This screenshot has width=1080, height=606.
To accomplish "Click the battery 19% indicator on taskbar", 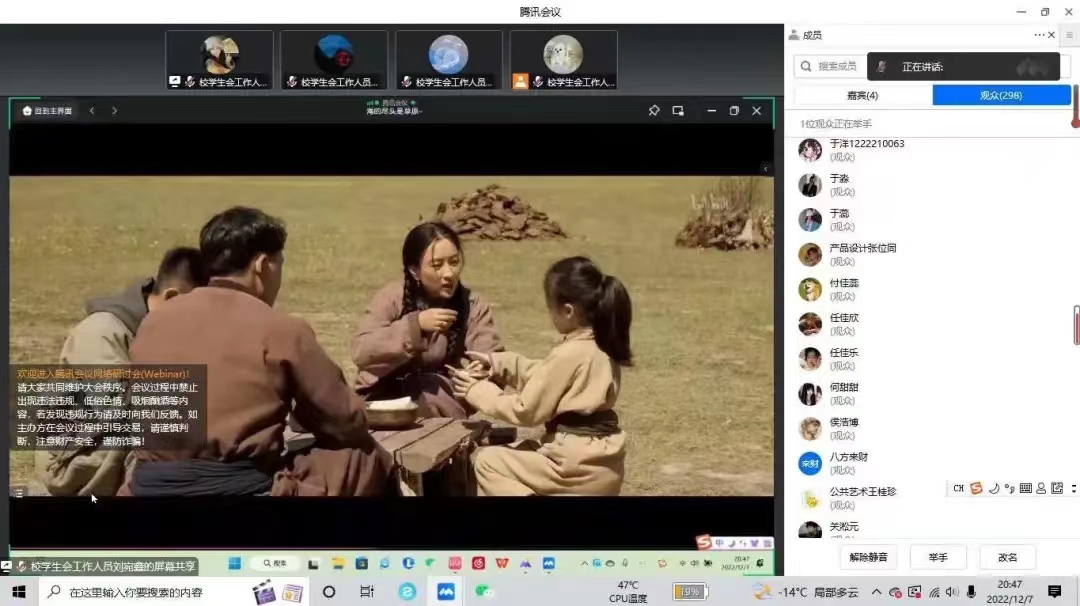I will (689, 592).
